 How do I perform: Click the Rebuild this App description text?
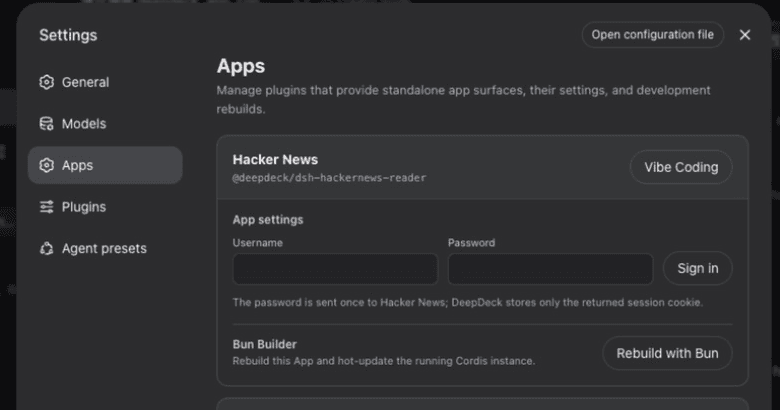pos(384,361)
